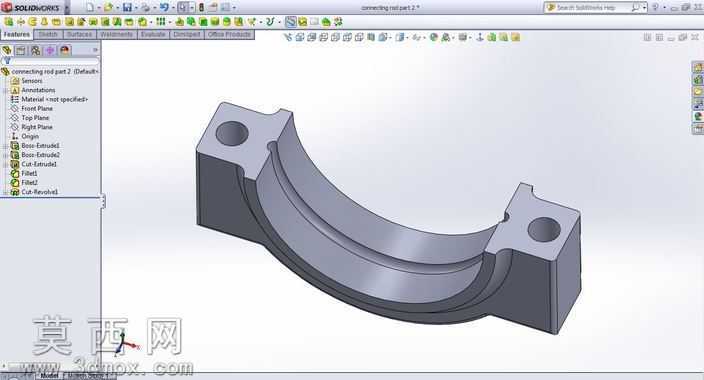Open the dropdown arrow next to New
Screen dimensions: 704x380
pos(98,8)
